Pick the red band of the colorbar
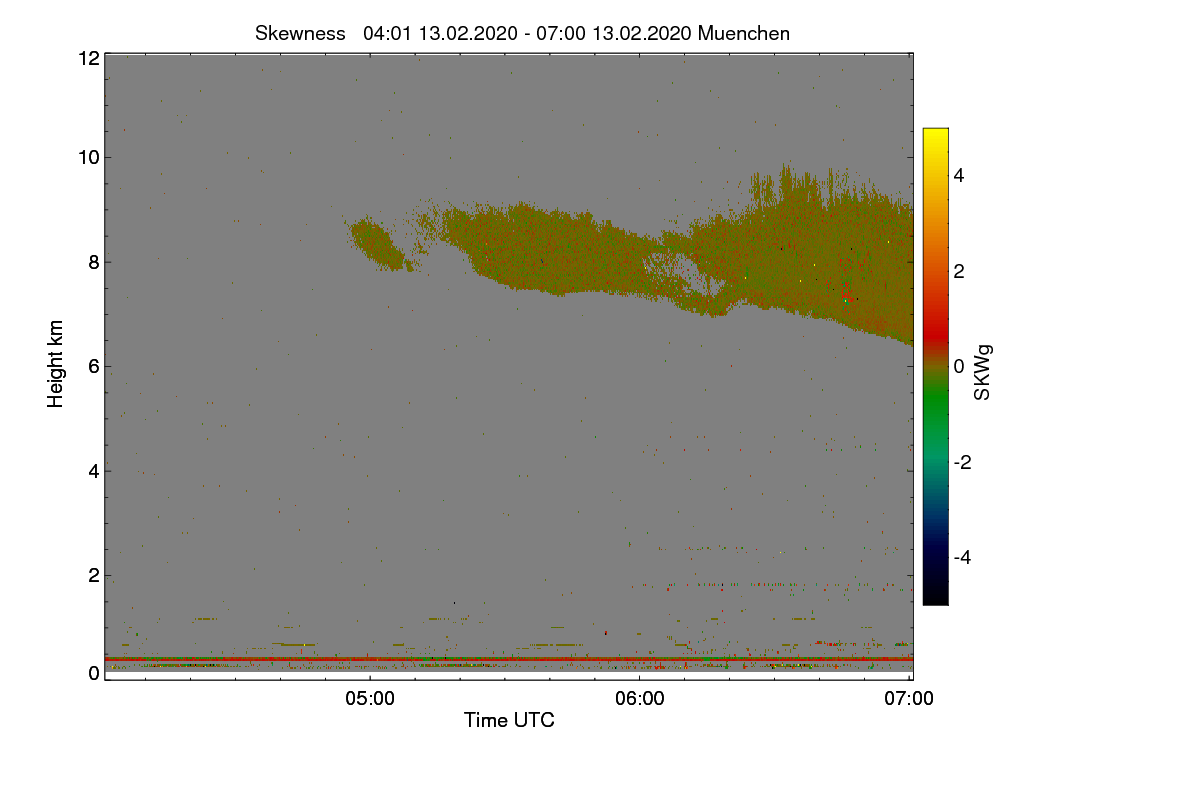This screenshot has width=1200, height=800. [935, 332]
